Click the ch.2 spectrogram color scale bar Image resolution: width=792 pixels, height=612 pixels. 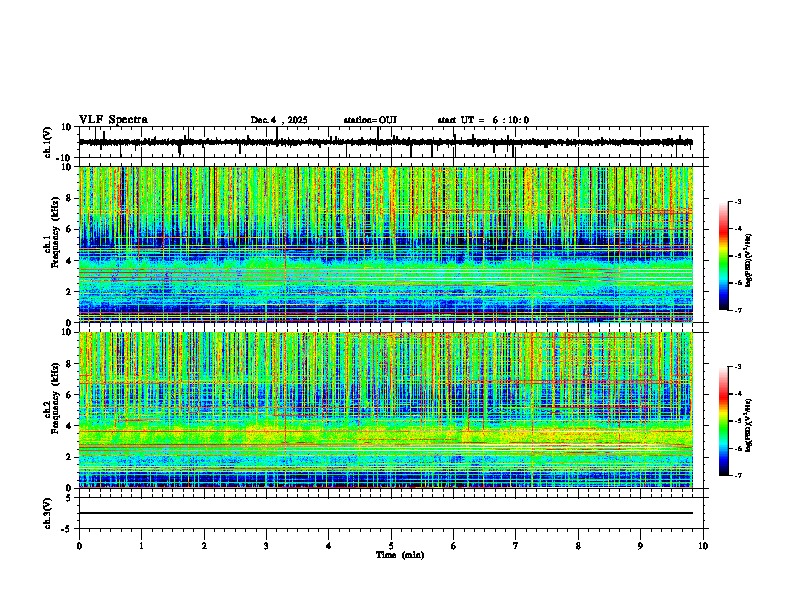pos(723,421)
